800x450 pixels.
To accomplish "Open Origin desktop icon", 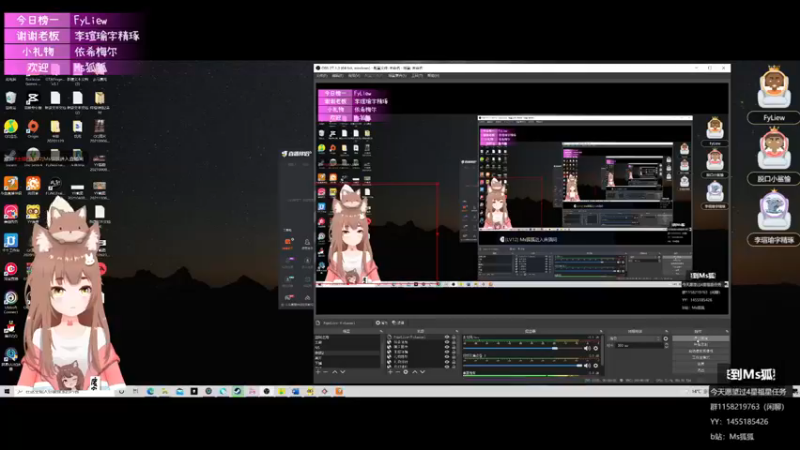I will pyautogui.click(x=33, y=128).
